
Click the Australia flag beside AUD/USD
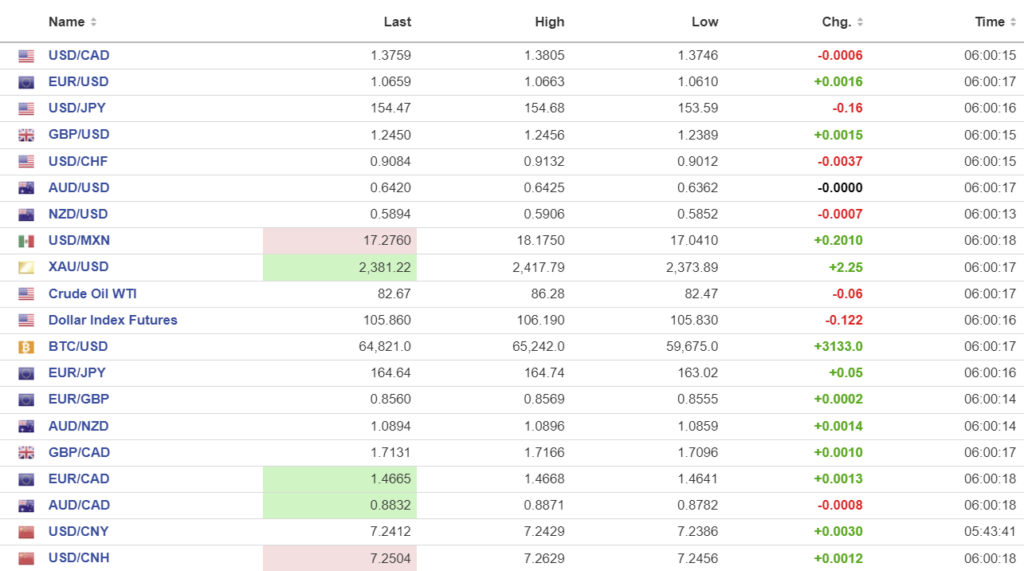pos(26,188)
